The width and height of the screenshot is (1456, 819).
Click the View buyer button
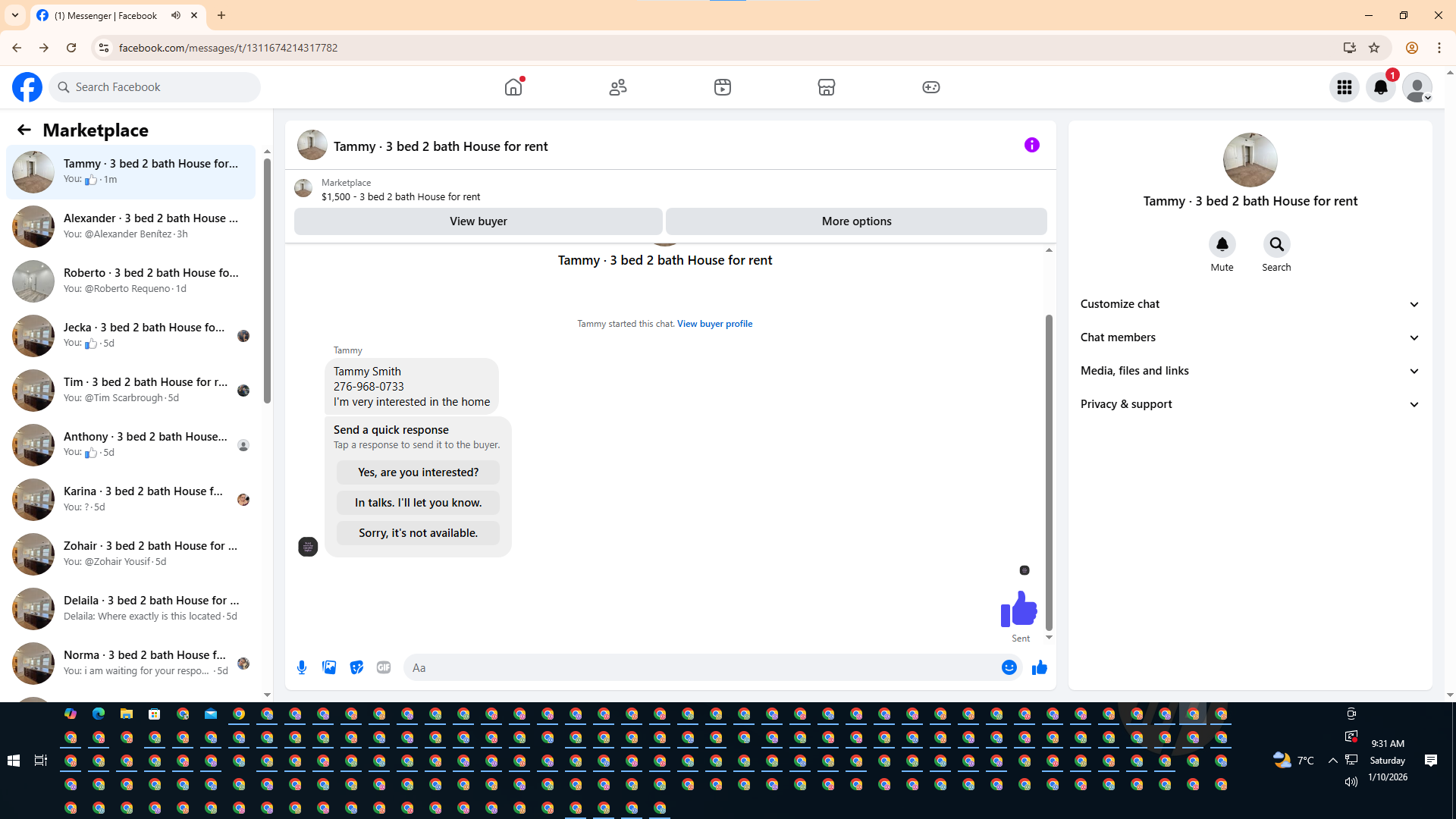(x=478, y=221)
